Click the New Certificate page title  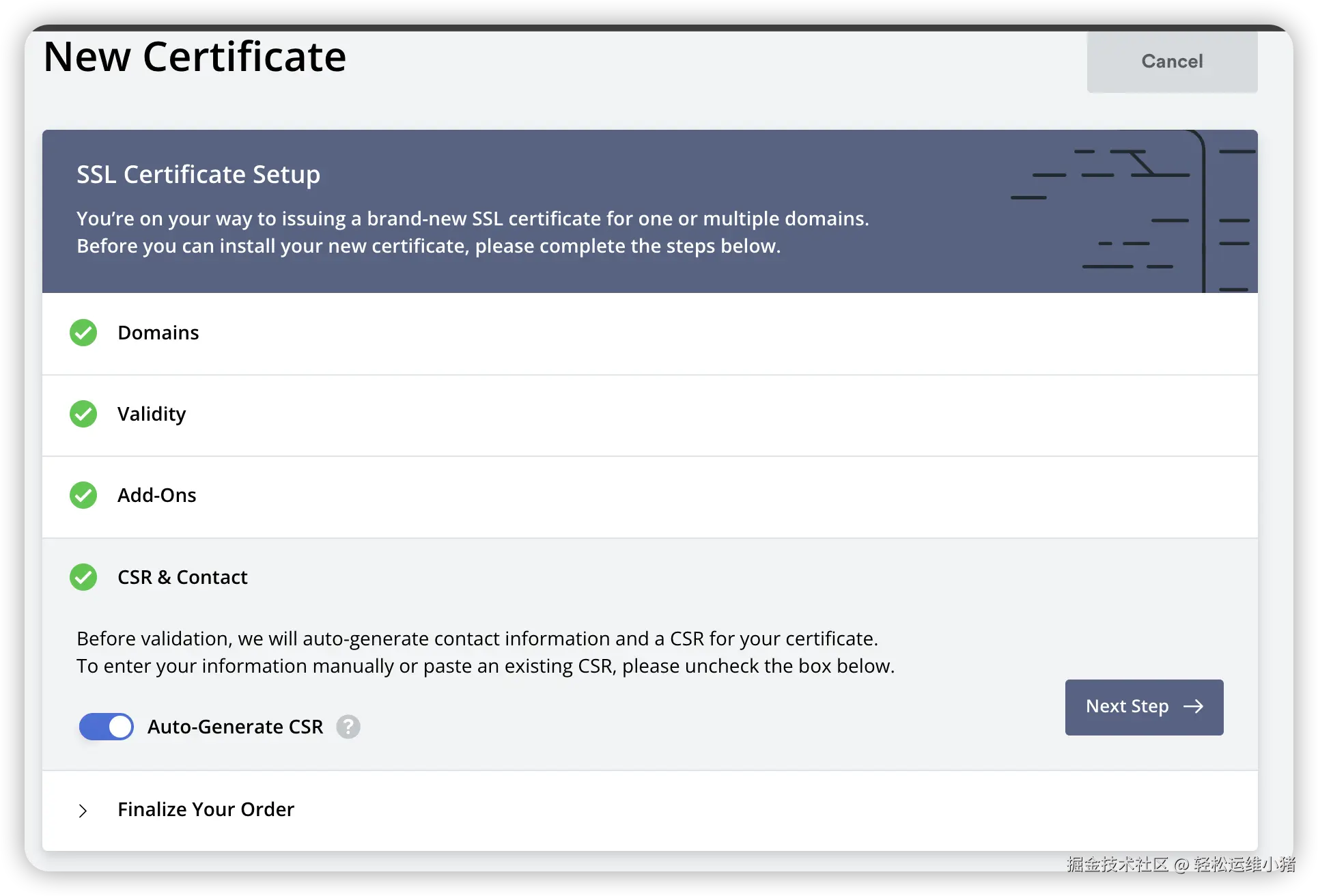tap(195, 57)
